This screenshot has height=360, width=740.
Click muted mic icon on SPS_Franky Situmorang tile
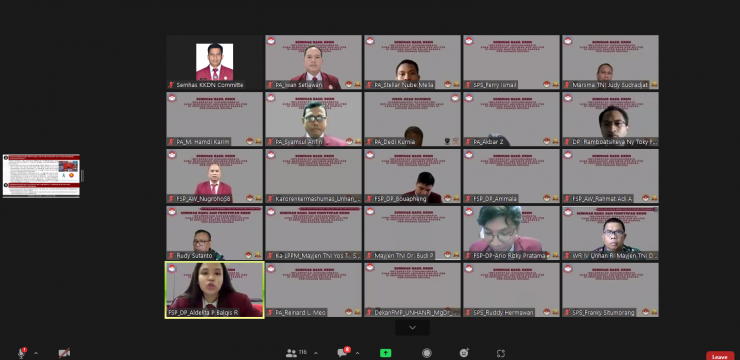click(567, 312)
